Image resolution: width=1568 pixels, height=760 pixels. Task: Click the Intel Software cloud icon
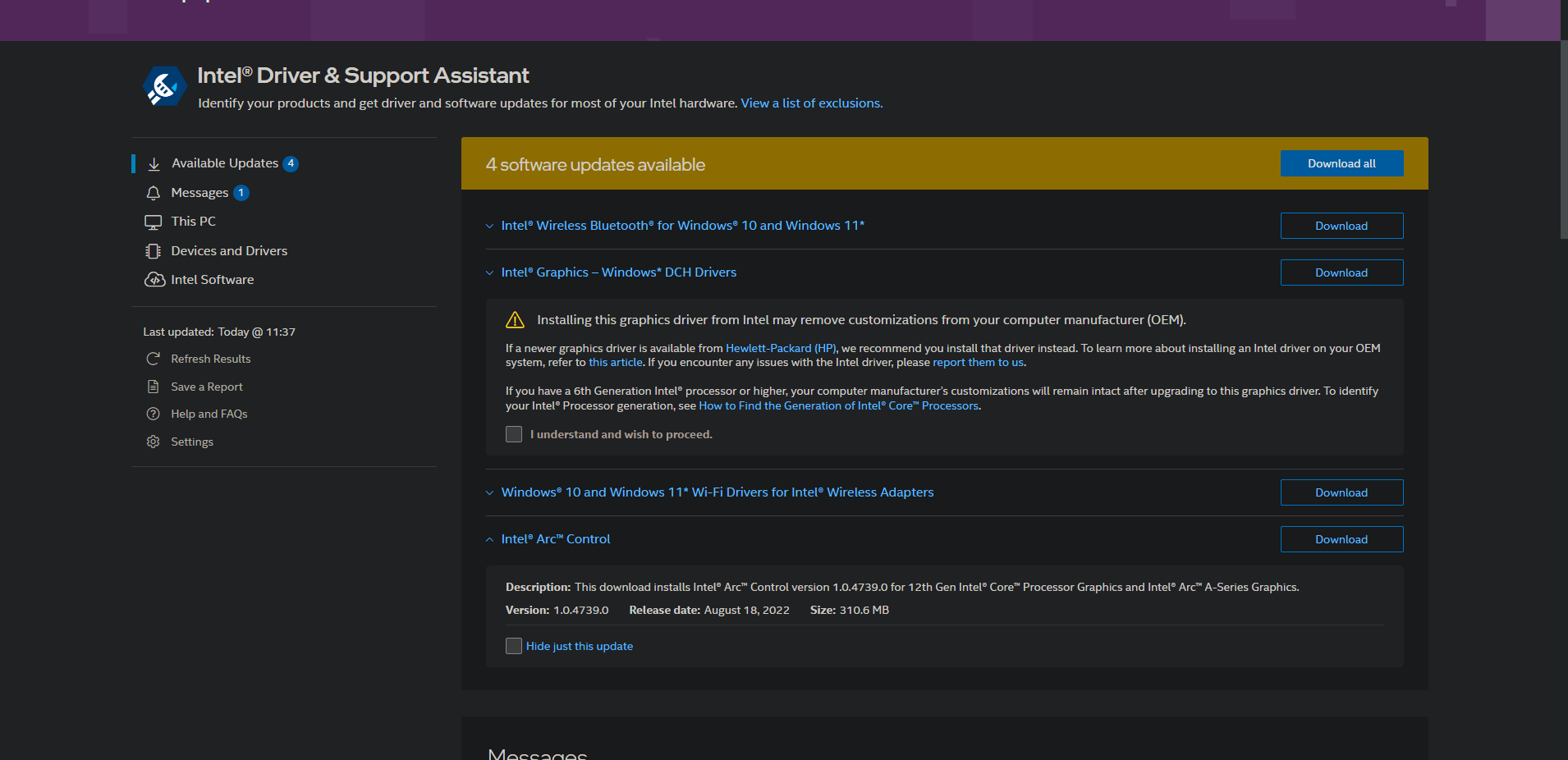(154, 280)
